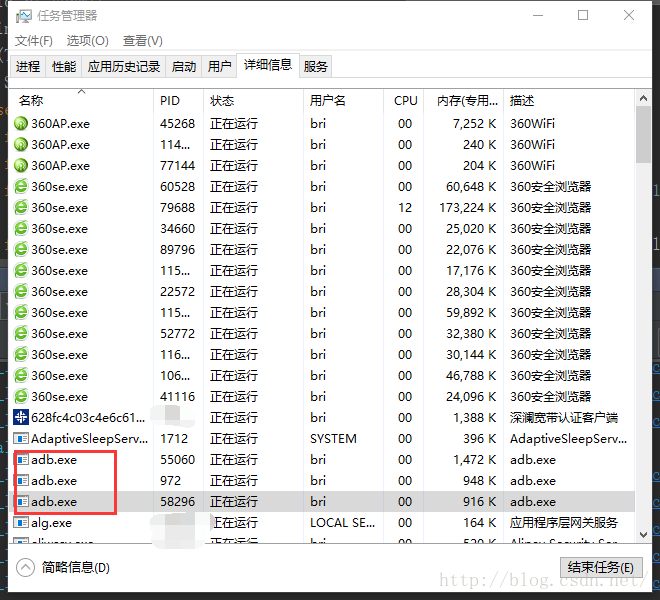
Task: Switch to the 用户 tab
Action: point(219,67)
